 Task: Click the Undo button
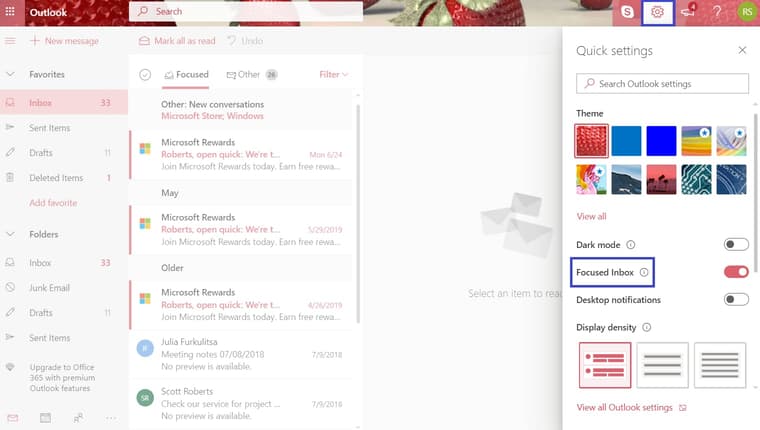[245, 41]
